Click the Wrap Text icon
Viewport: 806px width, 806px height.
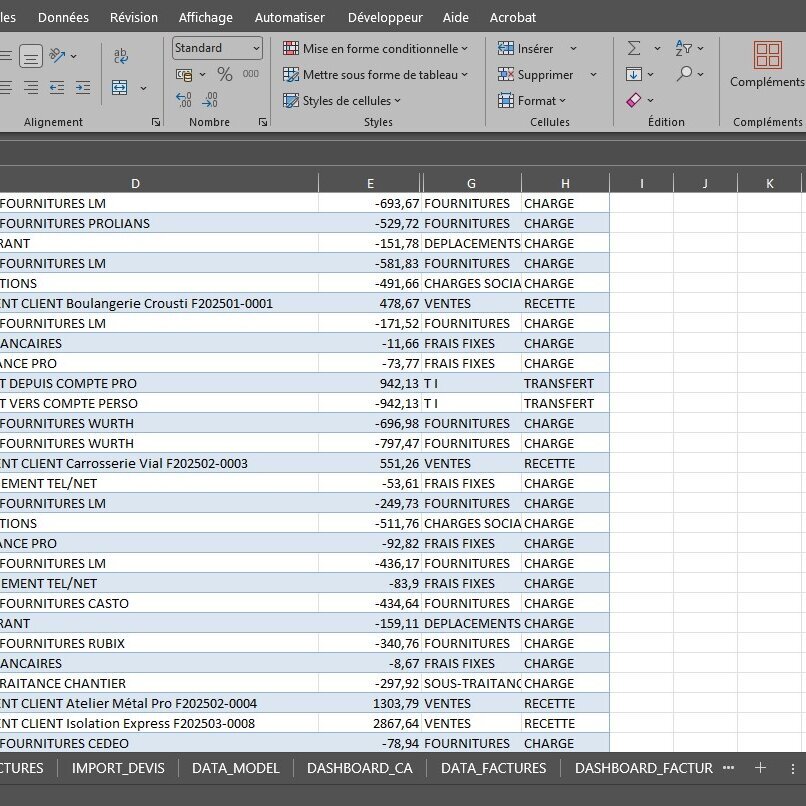(121, 56)
